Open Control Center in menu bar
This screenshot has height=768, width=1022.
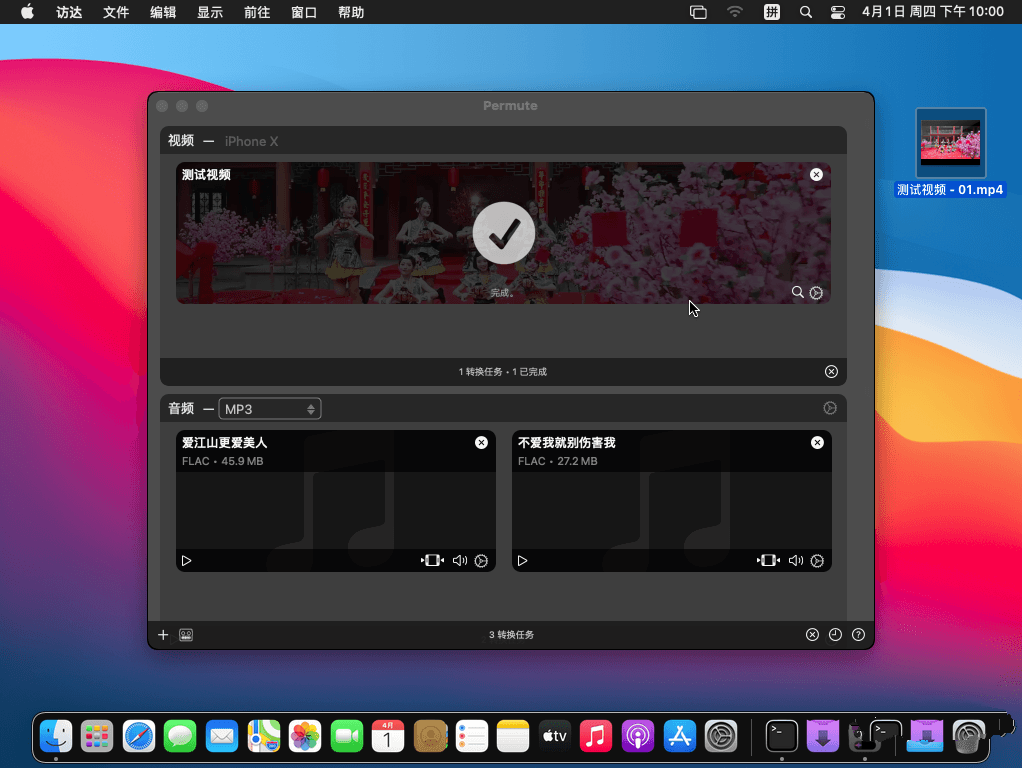coord(838,12)
